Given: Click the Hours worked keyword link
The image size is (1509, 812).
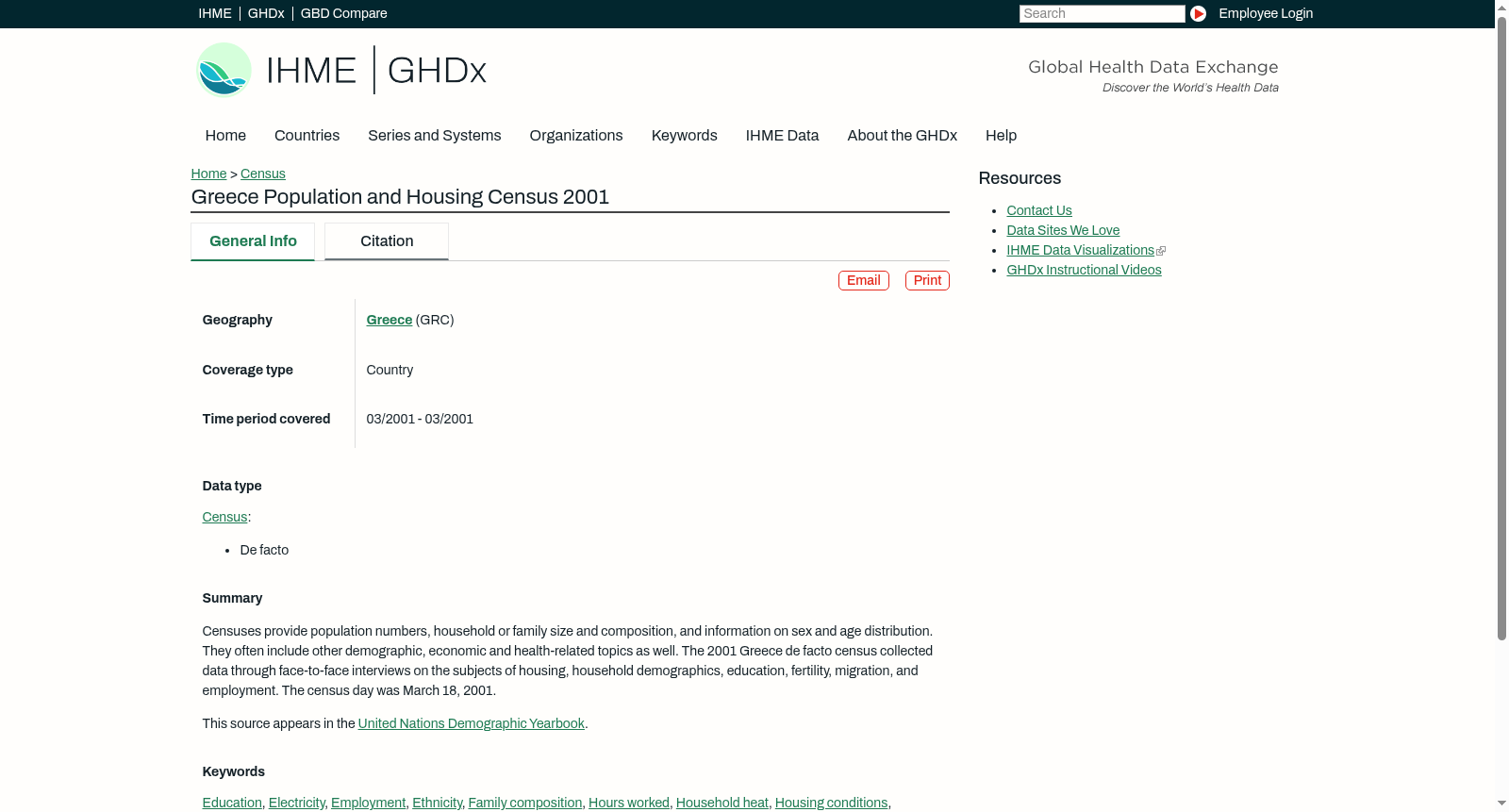Looking at the screenshot, I should coord(629,803).
